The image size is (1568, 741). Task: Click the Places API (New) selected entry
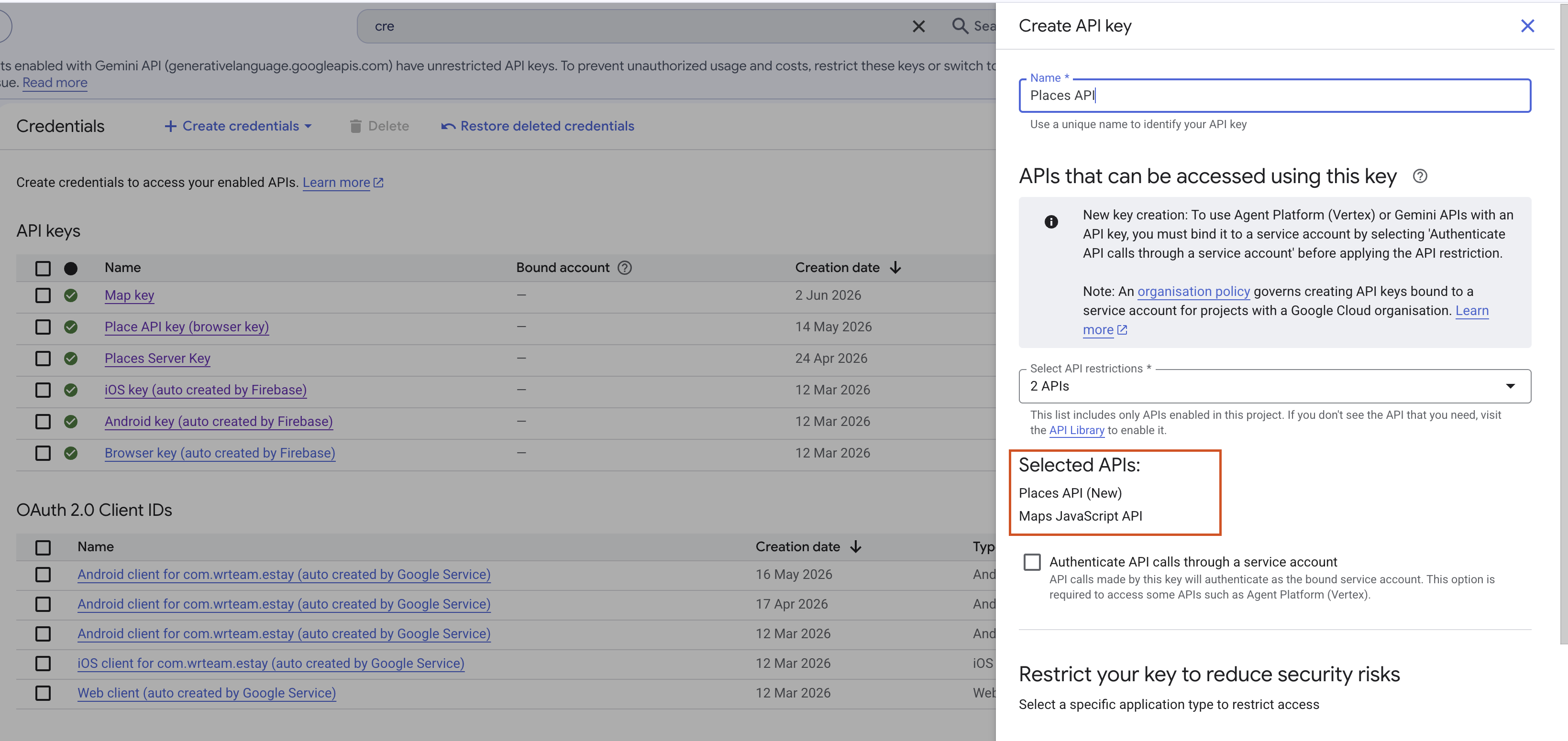tap(1070, 493)
